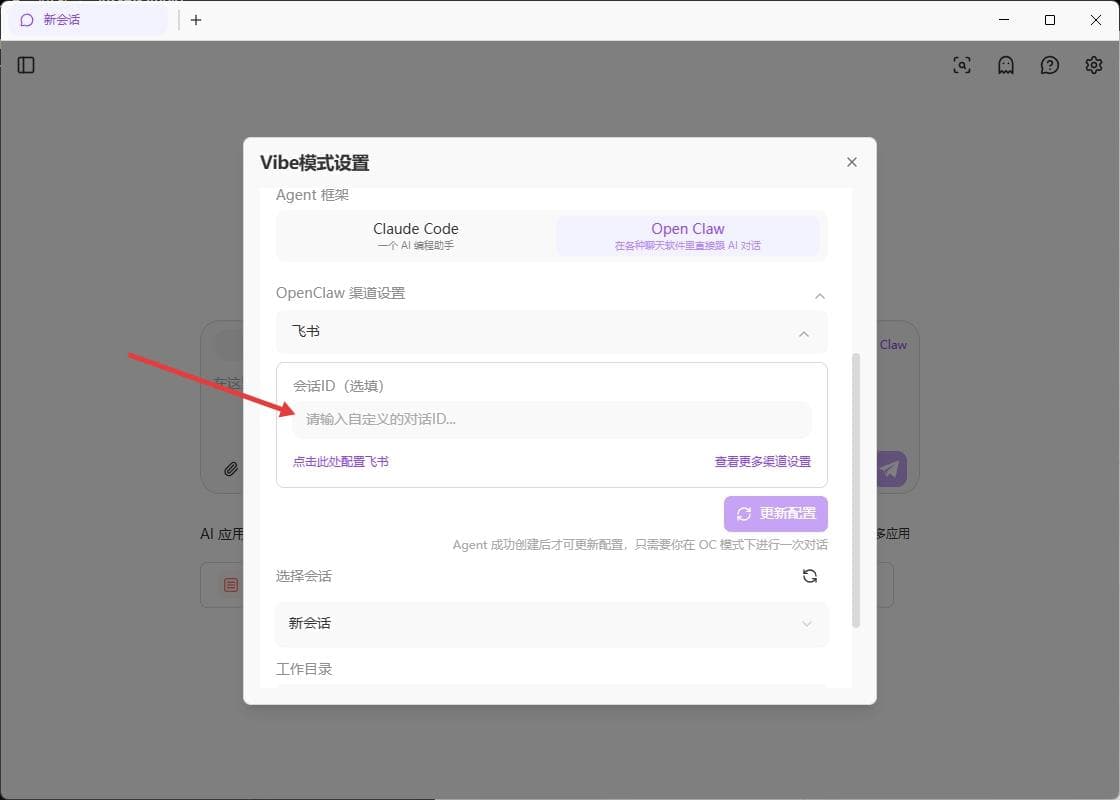1120x800 pixels.
Task: Minimize the application window
Action: [x=1004, y=20]
